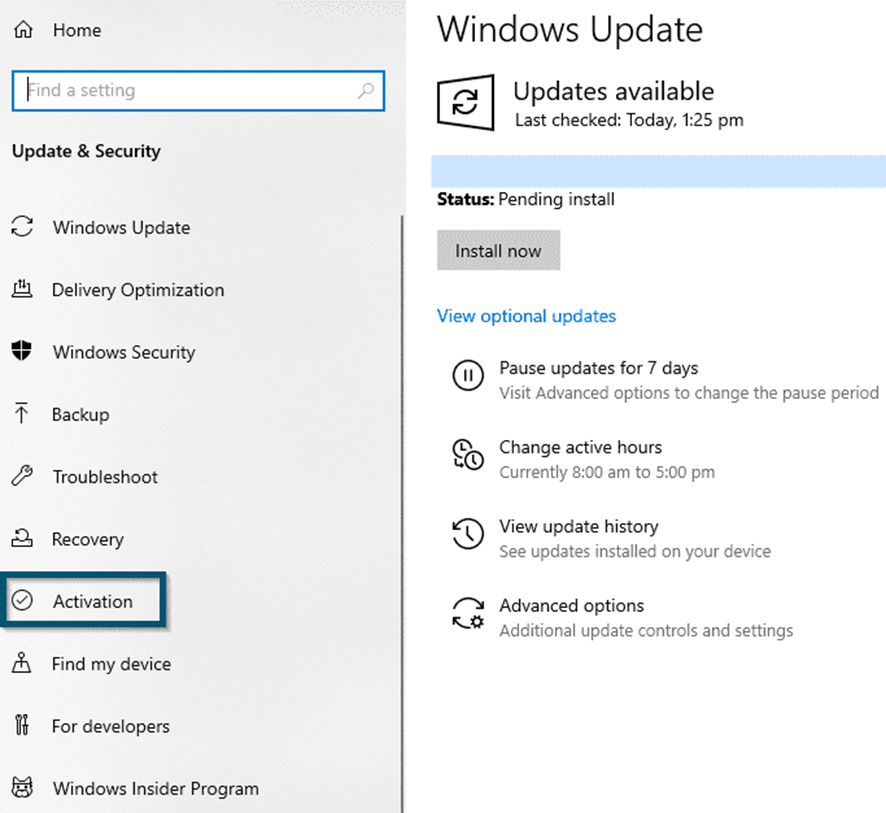This screenshot has height=813, width=886.
Task: Open Delivery Optimization settings
Action: 138,290
